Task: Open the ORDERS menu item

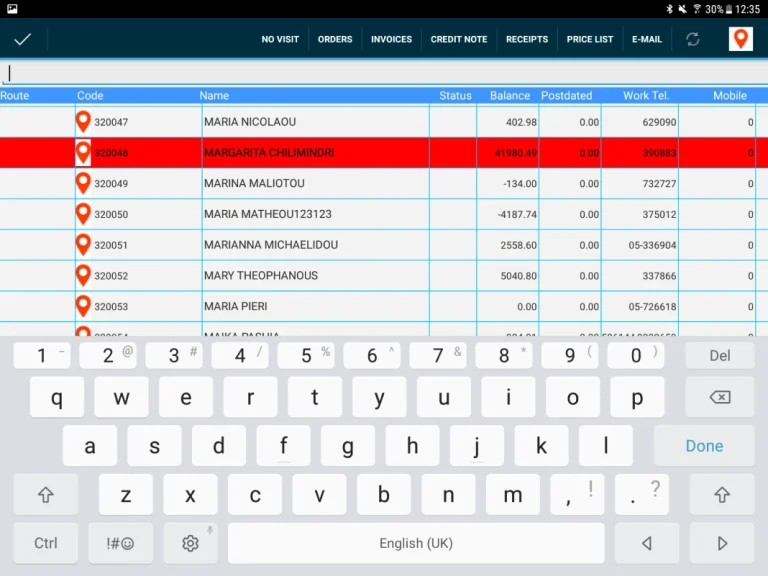Action: pyautogui.click(x=335, y=39)
